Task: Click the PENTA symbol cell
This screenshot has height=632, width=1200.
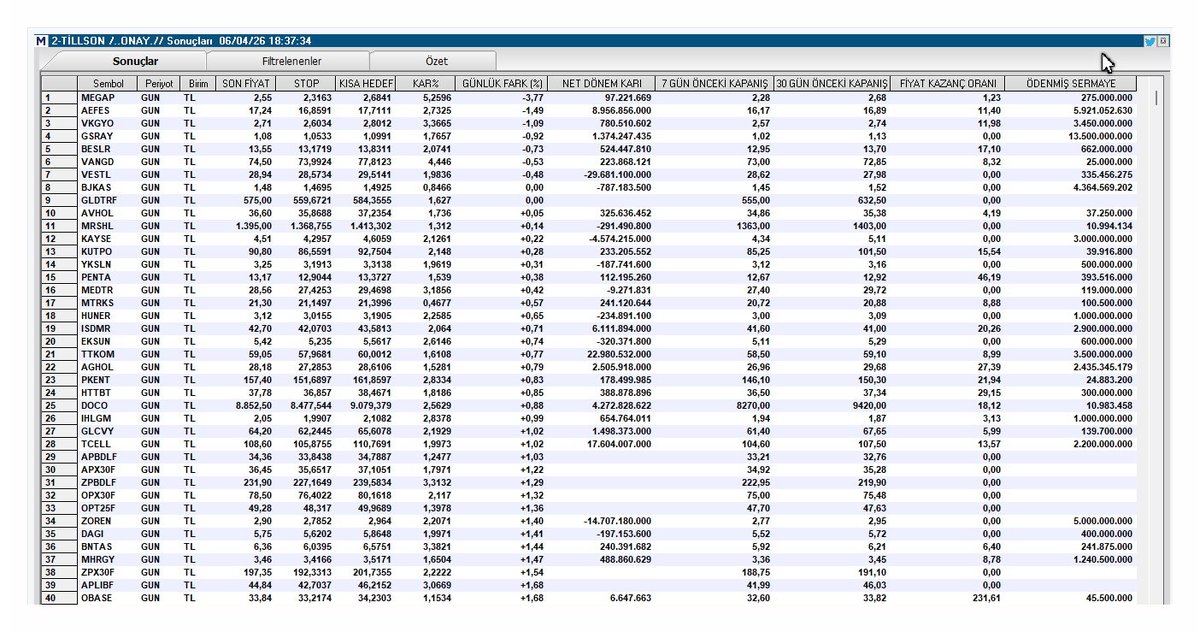Action: coord(108,278)
